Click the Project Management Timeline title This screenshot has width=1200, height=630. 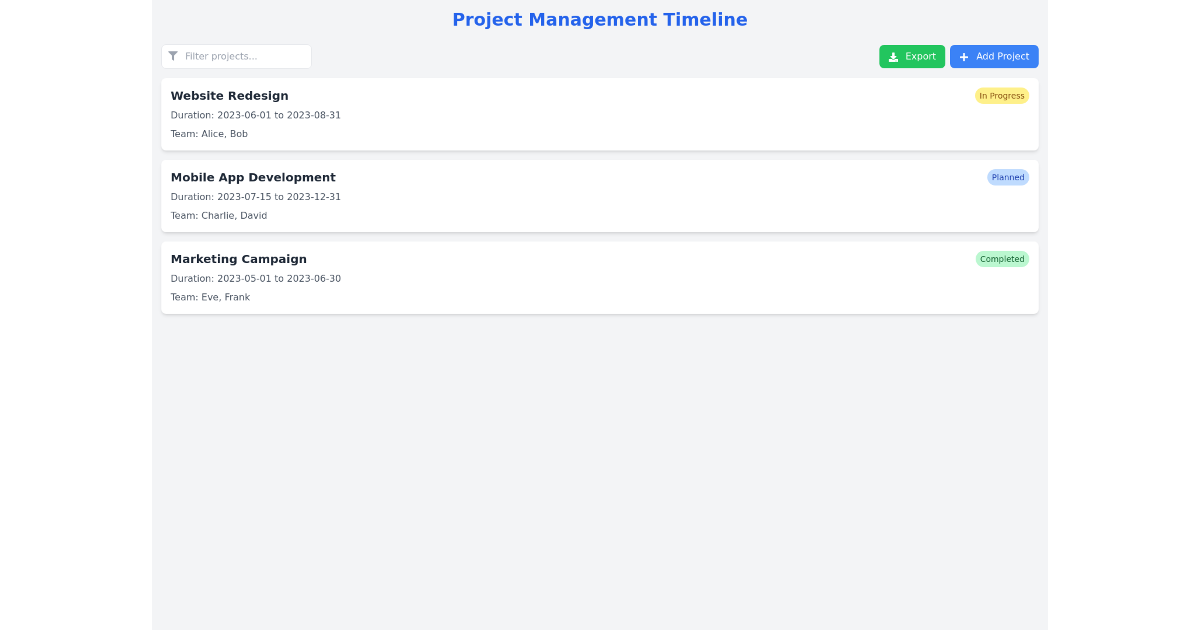pyautogui.click(x=600, y=19)
